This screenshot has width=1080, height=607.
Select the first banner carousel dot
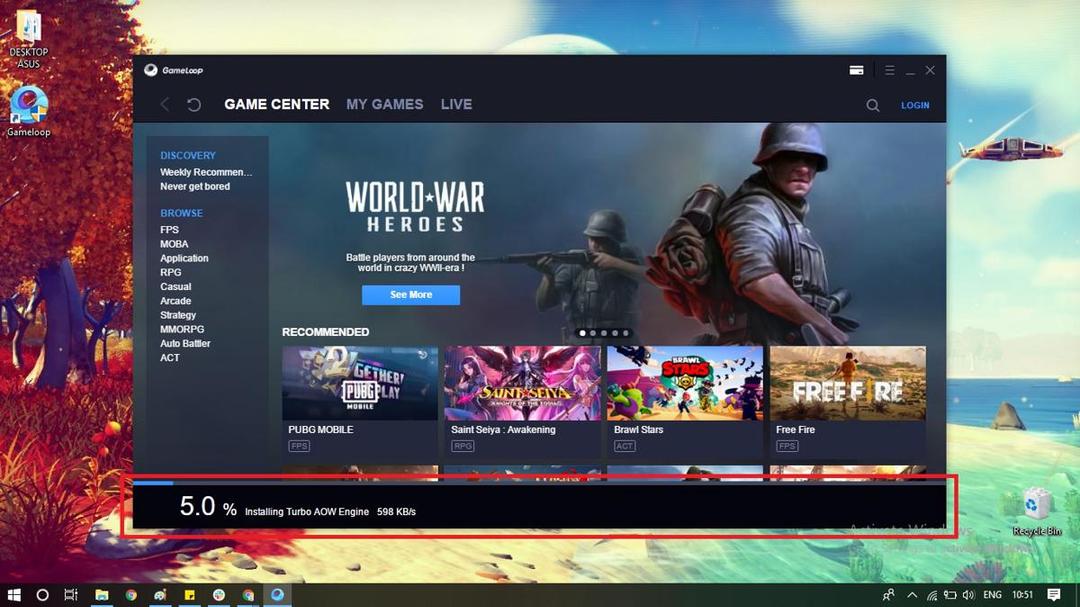[583, 333]
